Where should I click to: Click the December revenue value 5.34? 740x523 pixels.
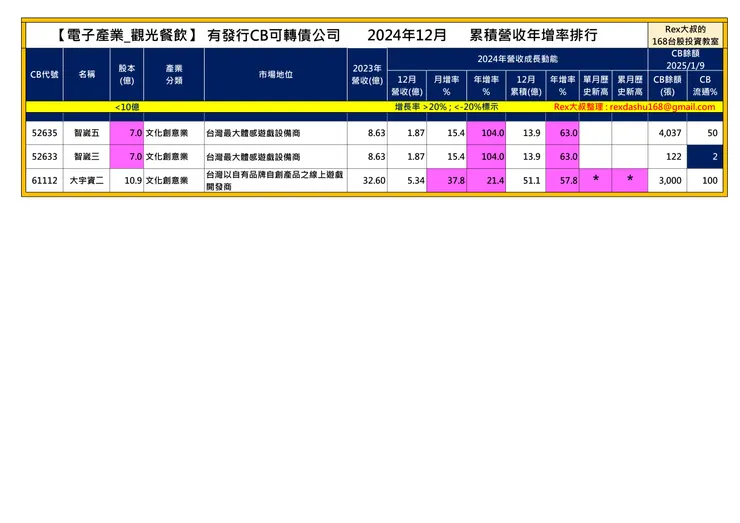point(407,180)
